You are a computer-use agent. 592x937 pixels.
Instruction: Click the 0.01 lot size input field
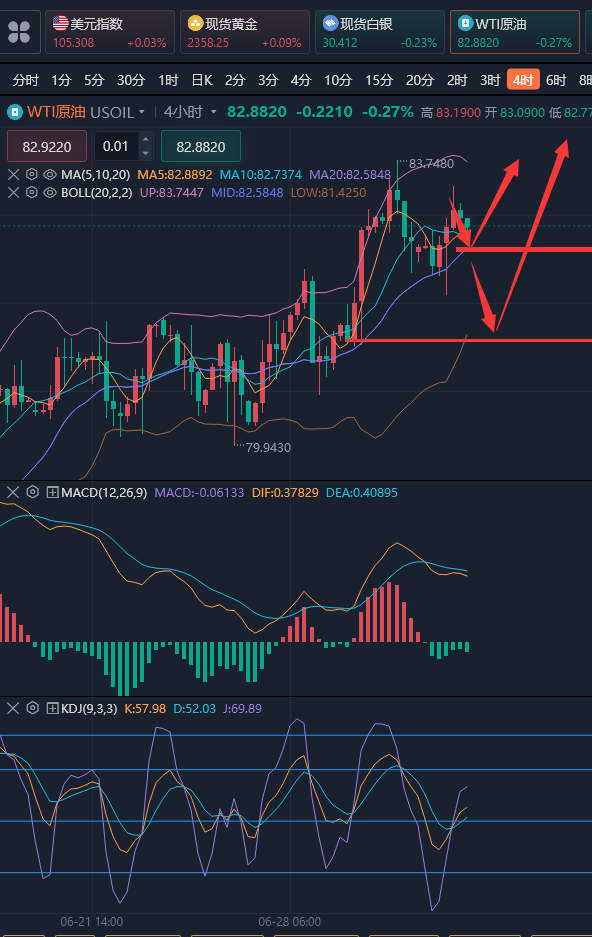116,146
